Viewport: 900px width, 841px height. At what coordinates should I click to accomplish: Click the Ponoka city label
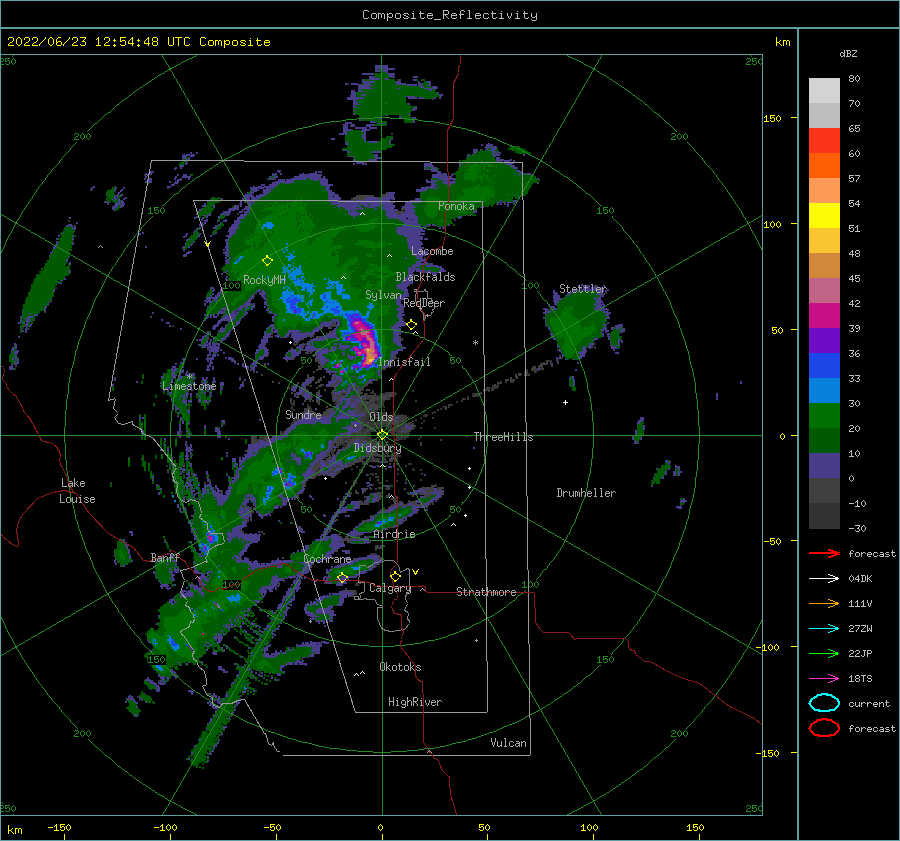[456, 206]
